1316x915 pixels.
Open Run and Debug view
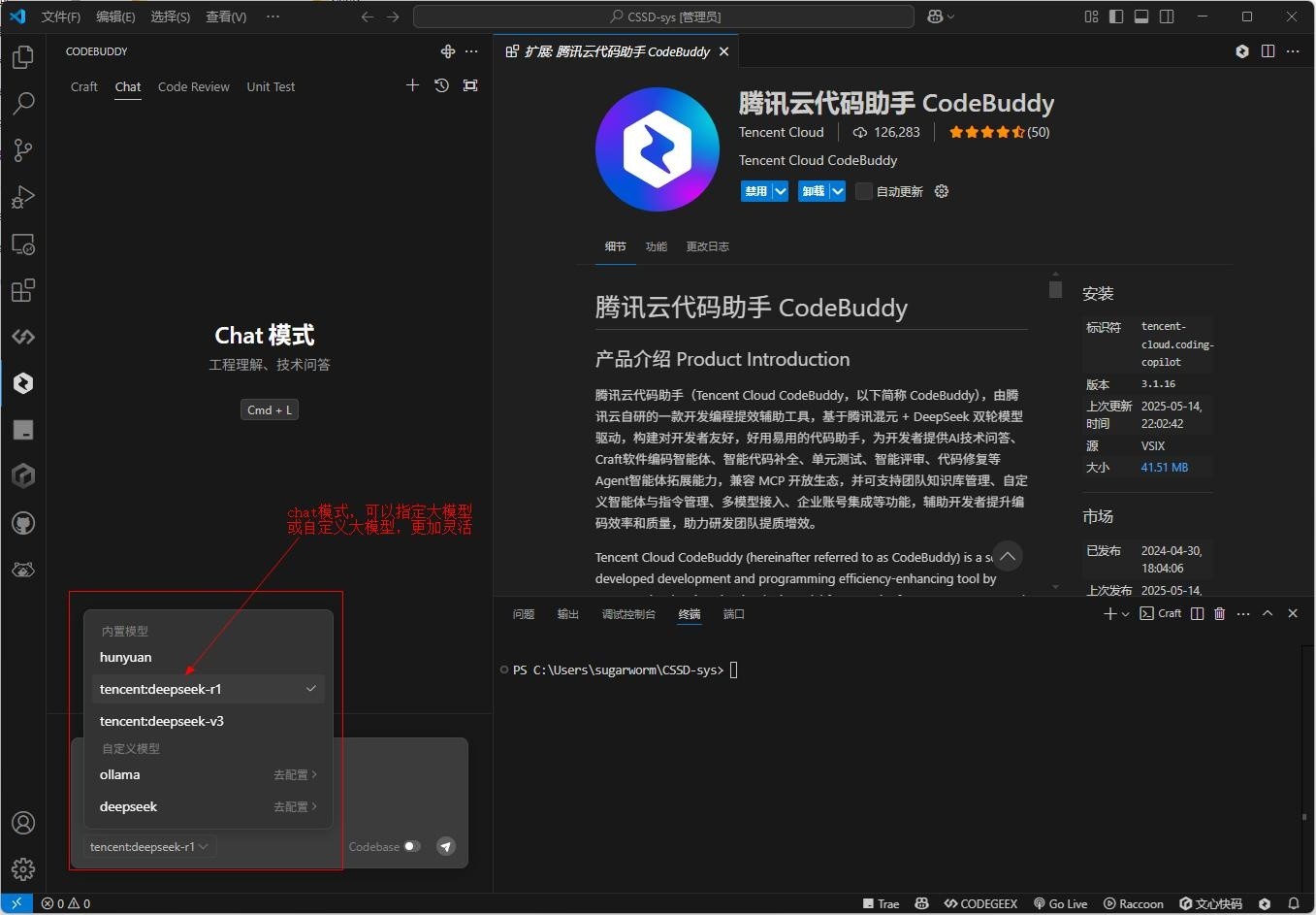23,197
